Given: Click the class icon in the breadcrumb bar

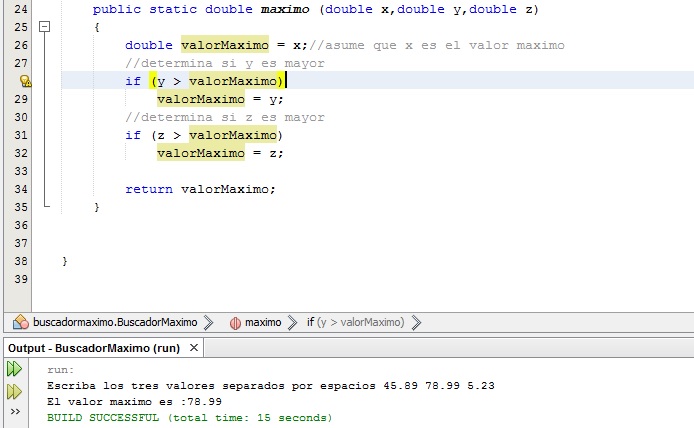Looking at the screenshot, I should click(19, 322).
